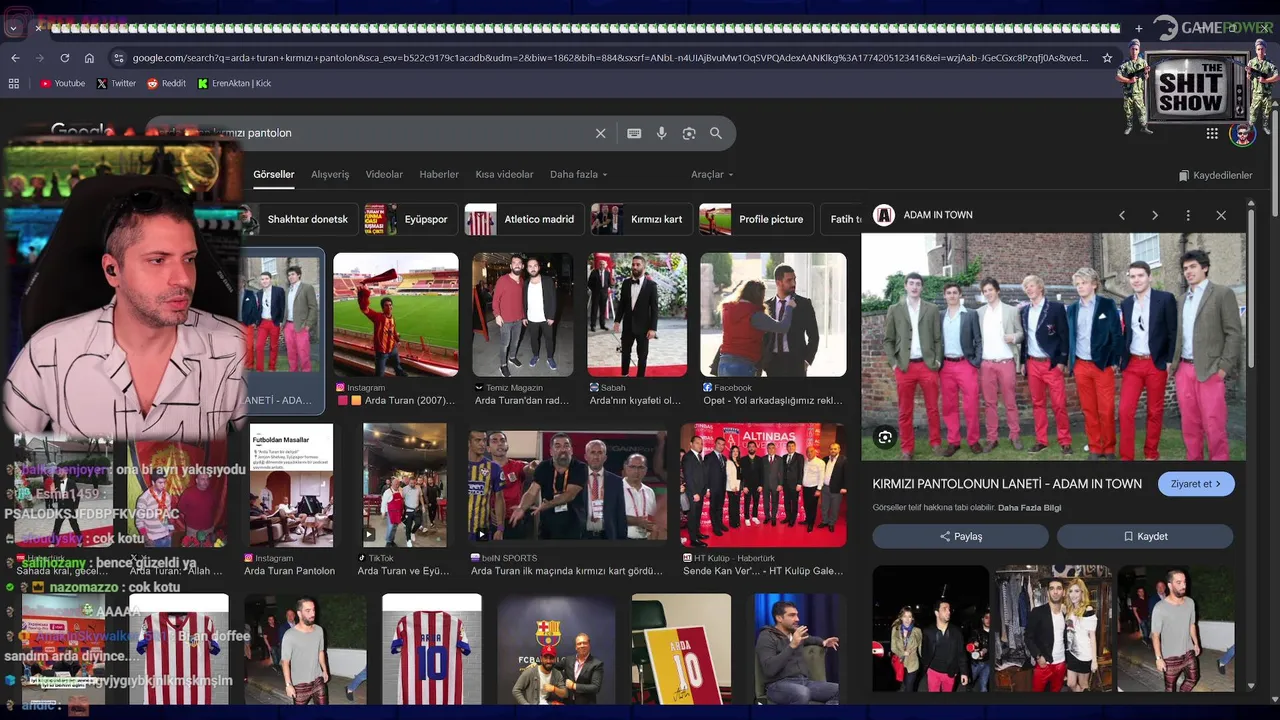Select the Kırmızı kart filter chip
1280x720 pixels.
tap(641, 219)
